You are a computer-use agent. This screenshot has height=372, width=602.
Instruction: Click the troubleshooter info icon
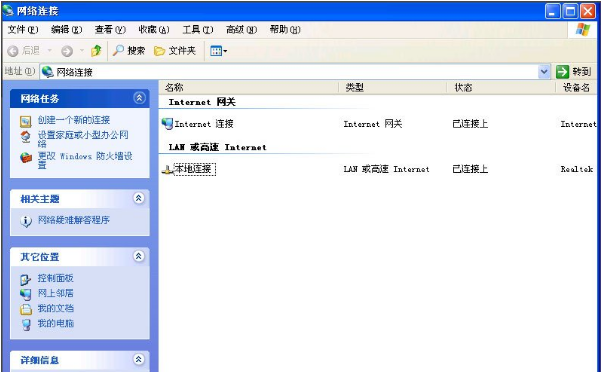coord(26,221)
